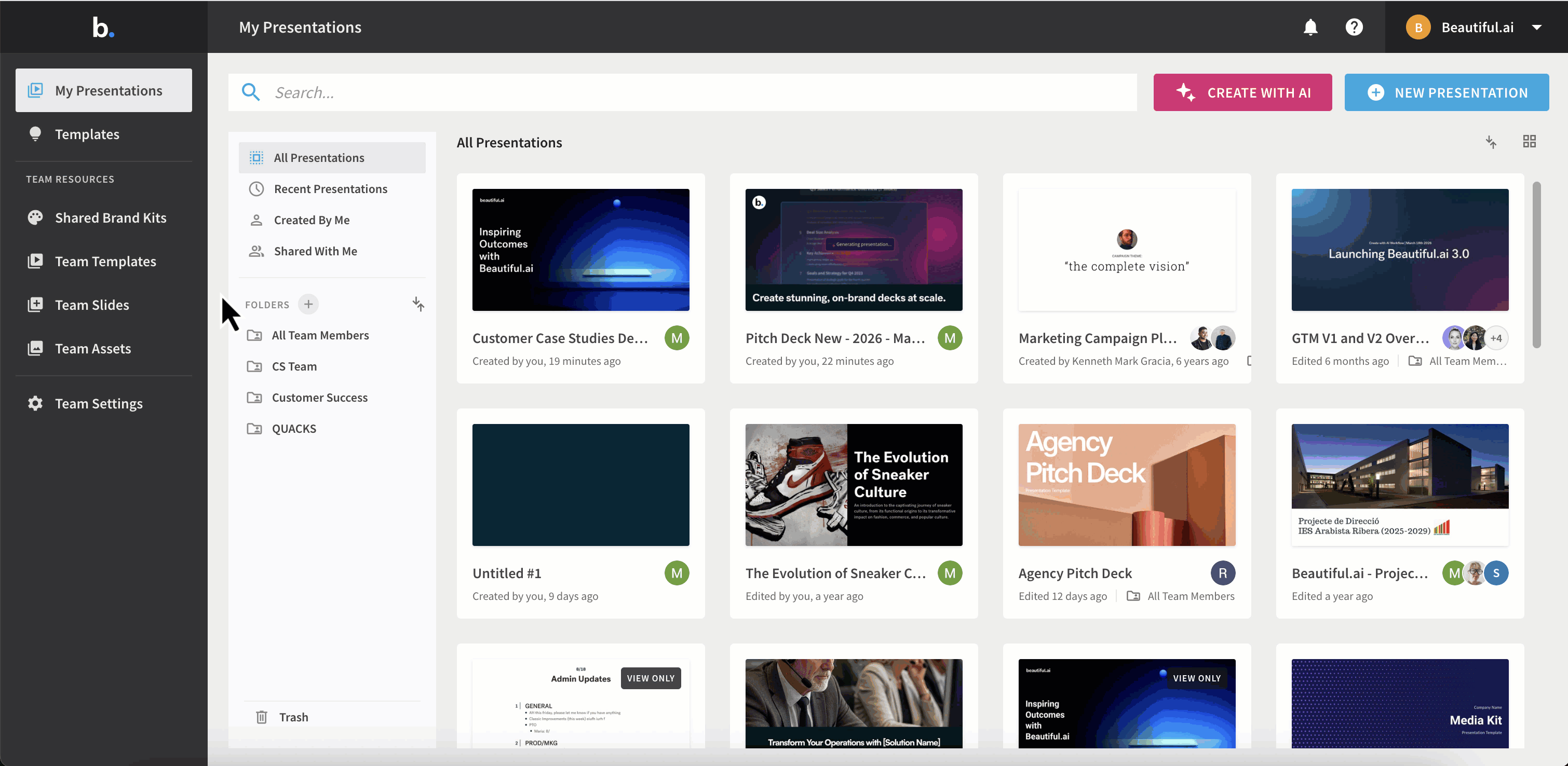Click M avatar on Customer Case Studies card

[677, 338]
